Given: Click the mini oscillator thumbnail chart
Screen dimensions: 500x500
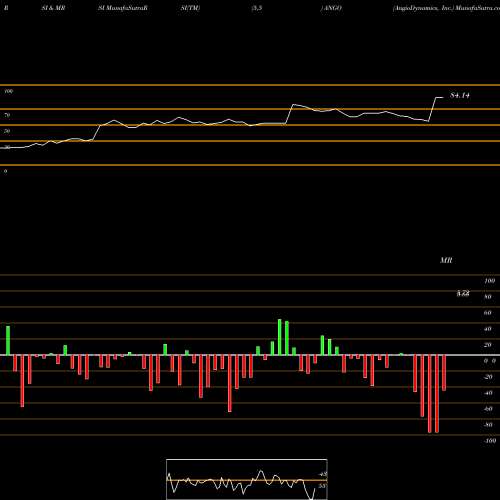Looking at the screenshot, I should 247,479.
